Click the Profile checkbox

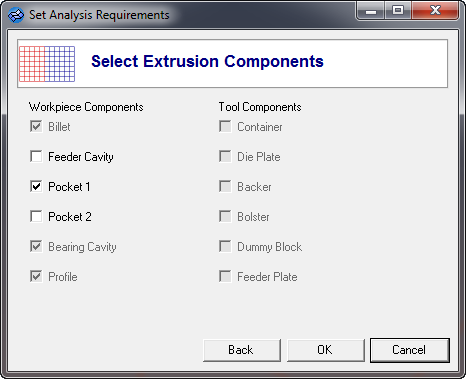tap(36, 276)
